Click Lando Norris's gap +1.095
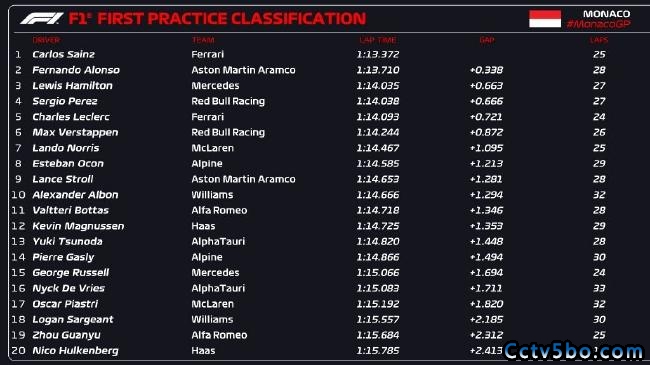Image resolution: width=650 pixels, height=365 pixels. (x=486, y=148)
